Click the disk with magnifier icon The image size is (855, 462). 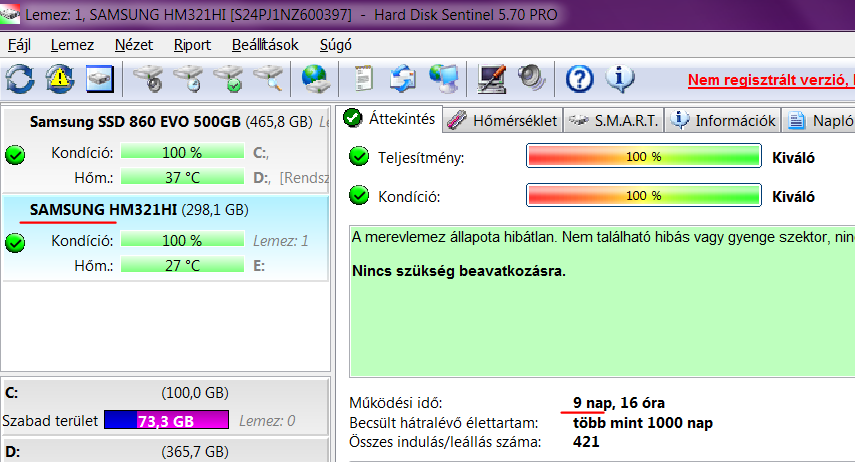pos(269,79)
